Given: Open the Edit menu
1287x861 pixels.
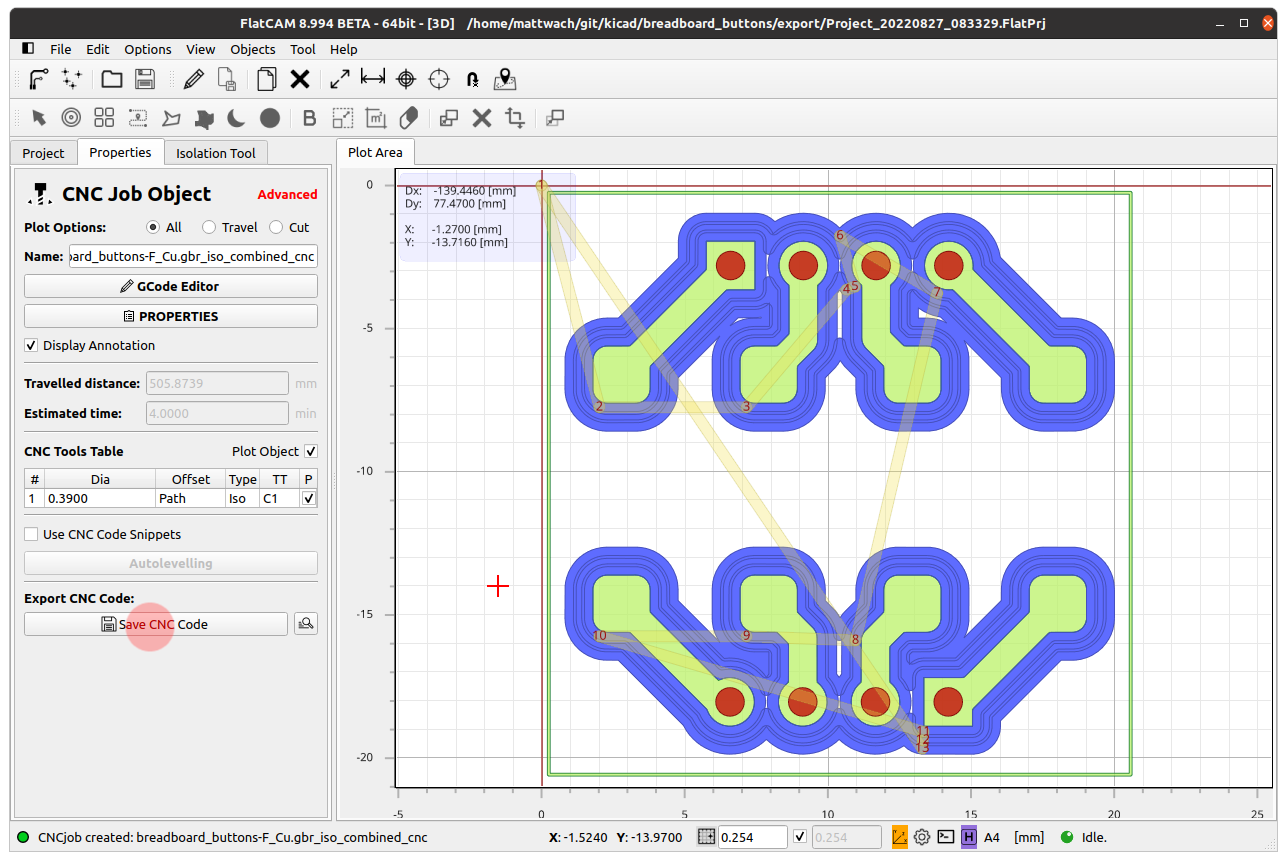Looking at the screenshot, I should [98, 49].
